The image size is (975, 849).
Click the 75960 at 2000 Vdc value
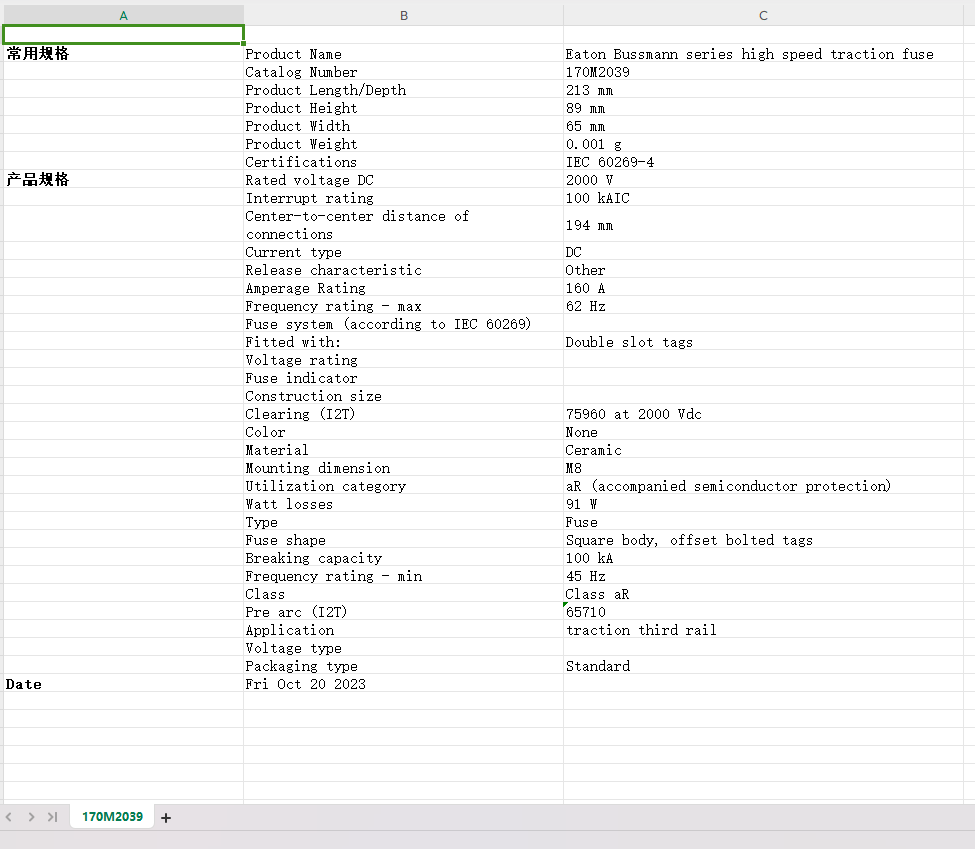coord(763,414)
